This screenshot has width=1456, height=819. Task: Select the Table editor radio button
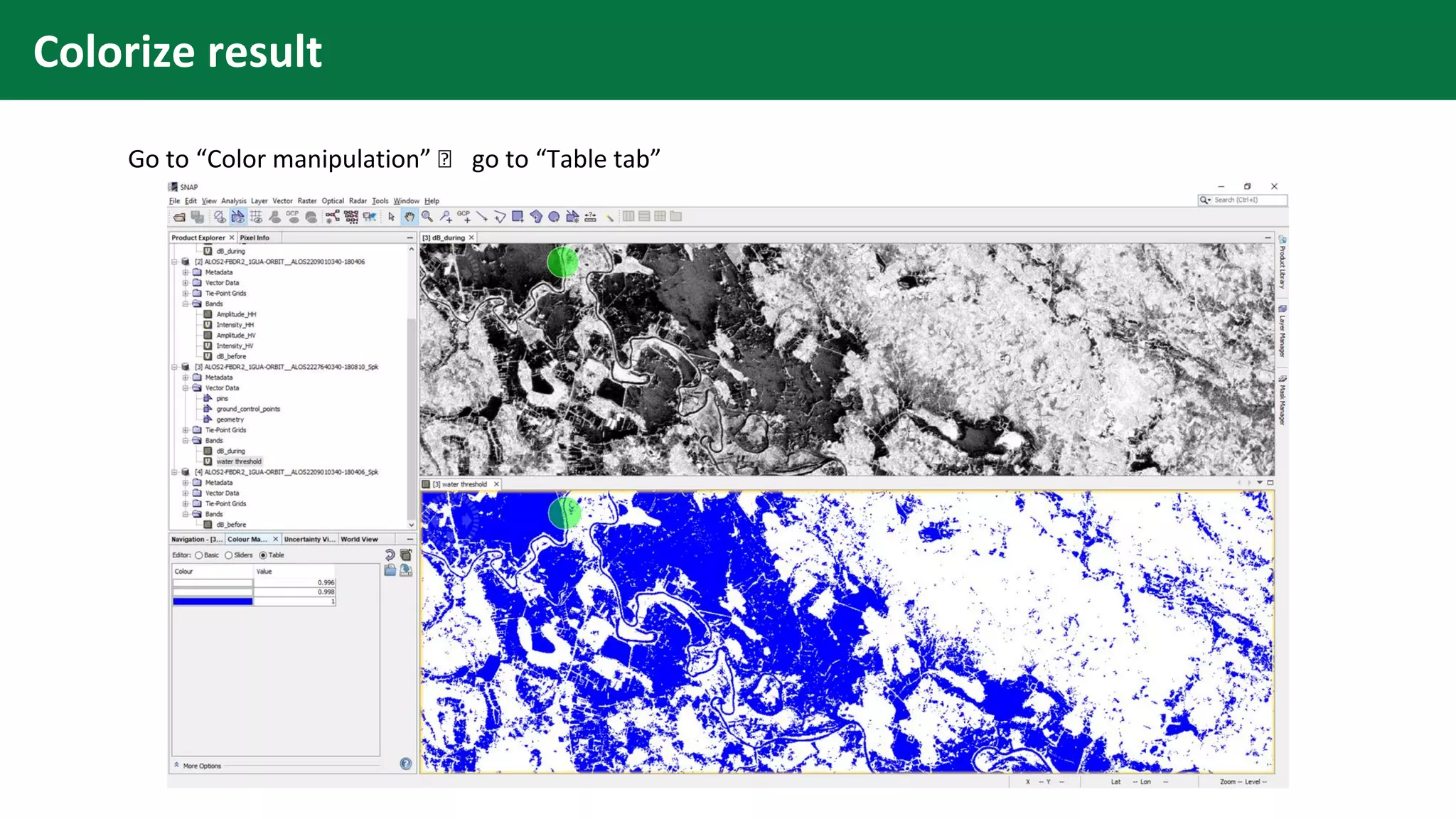[263, 555]
